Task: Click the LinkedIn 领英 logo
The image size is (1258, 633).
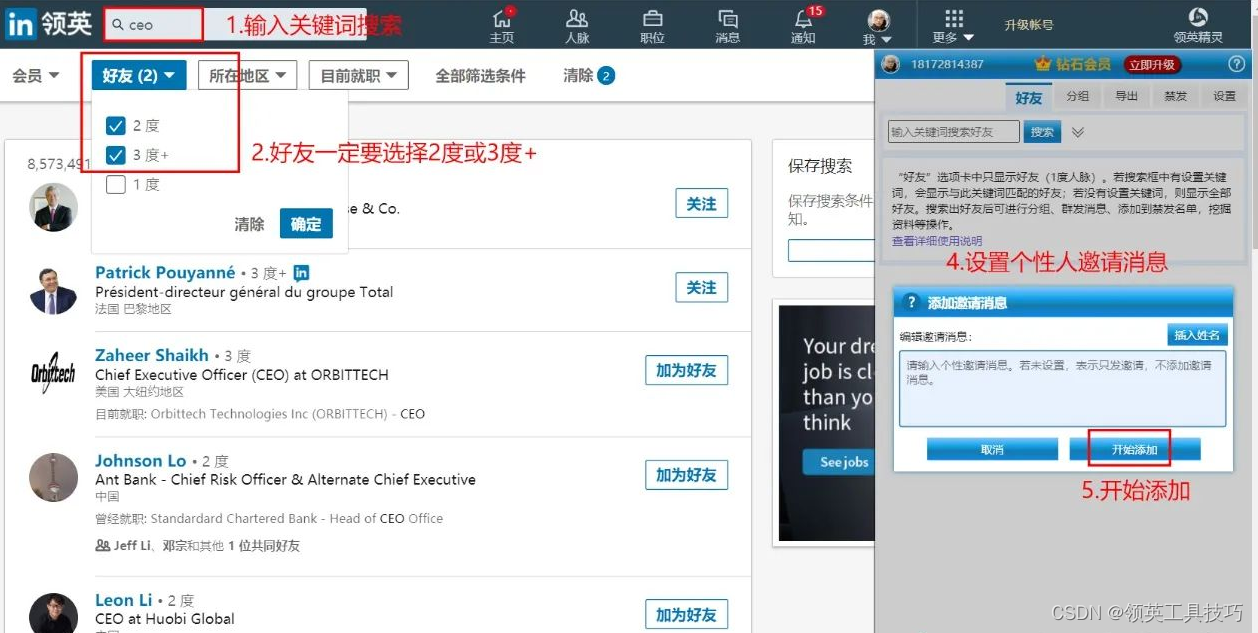Action: pos(48,24)
